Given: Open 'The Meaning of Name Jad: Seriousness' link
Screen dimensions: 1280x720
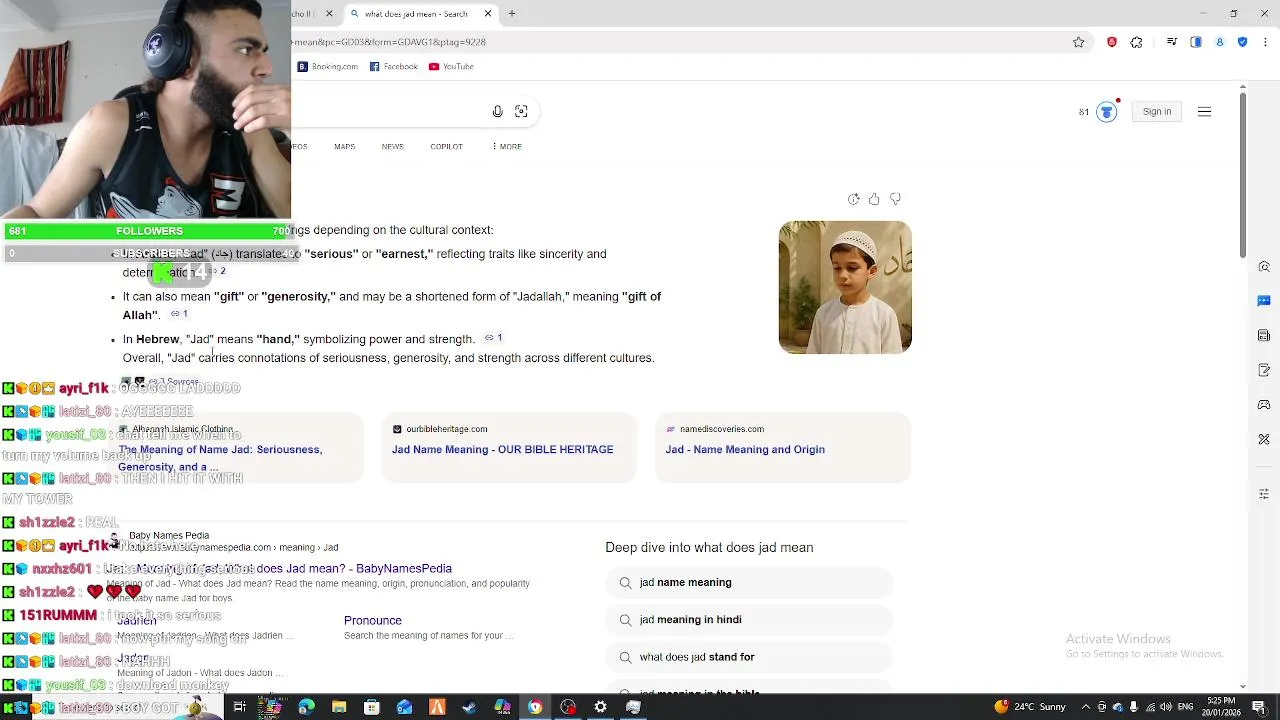Looking at the screenshot, I should [220, 458].
